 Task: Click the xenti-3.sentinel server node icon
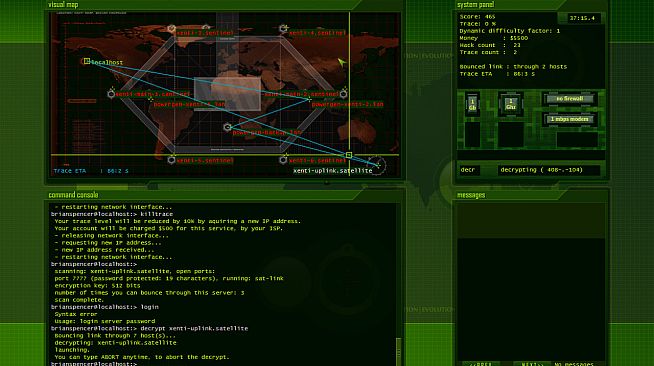pos(171,29)
